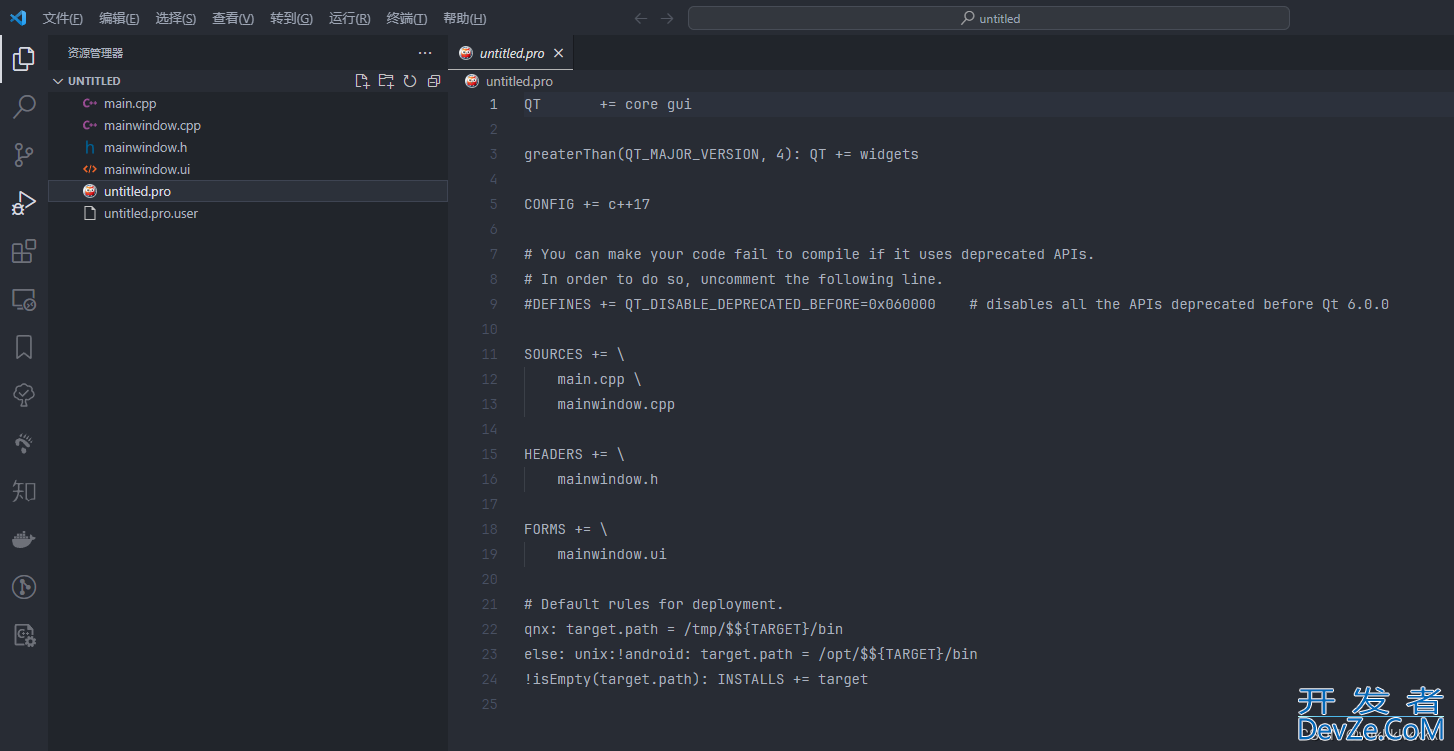Open the tree-shaped icon in activity bar
Viewport: 1454px width, 751px height.
[24, 395]
